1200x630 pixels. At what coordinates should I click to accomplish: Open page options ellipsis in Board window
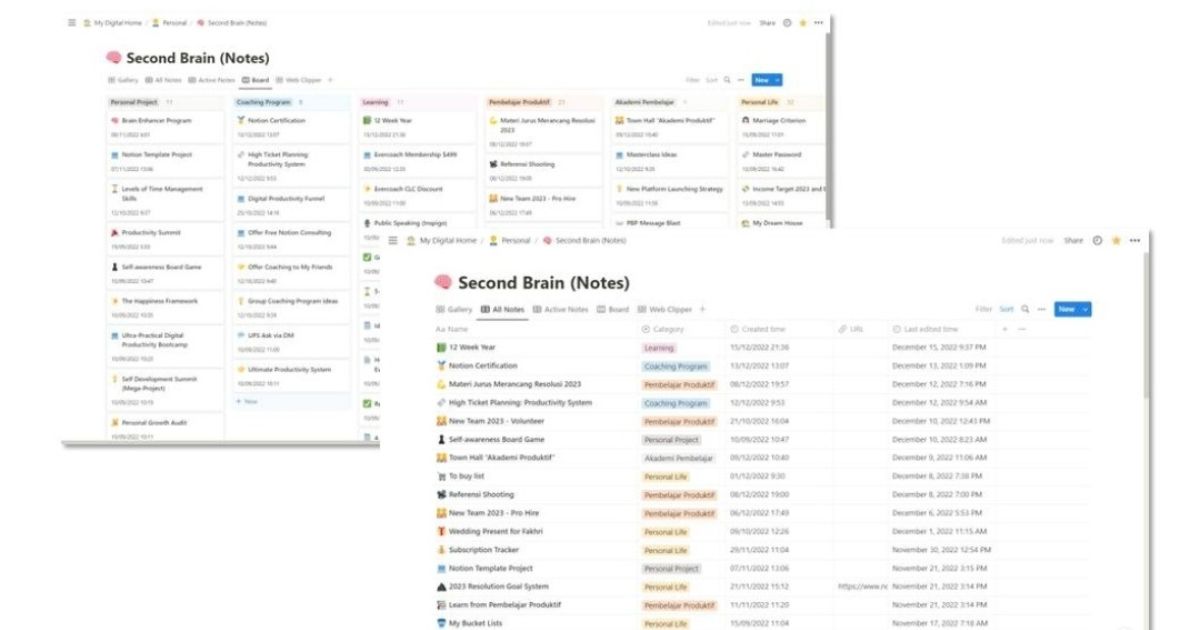819,22
